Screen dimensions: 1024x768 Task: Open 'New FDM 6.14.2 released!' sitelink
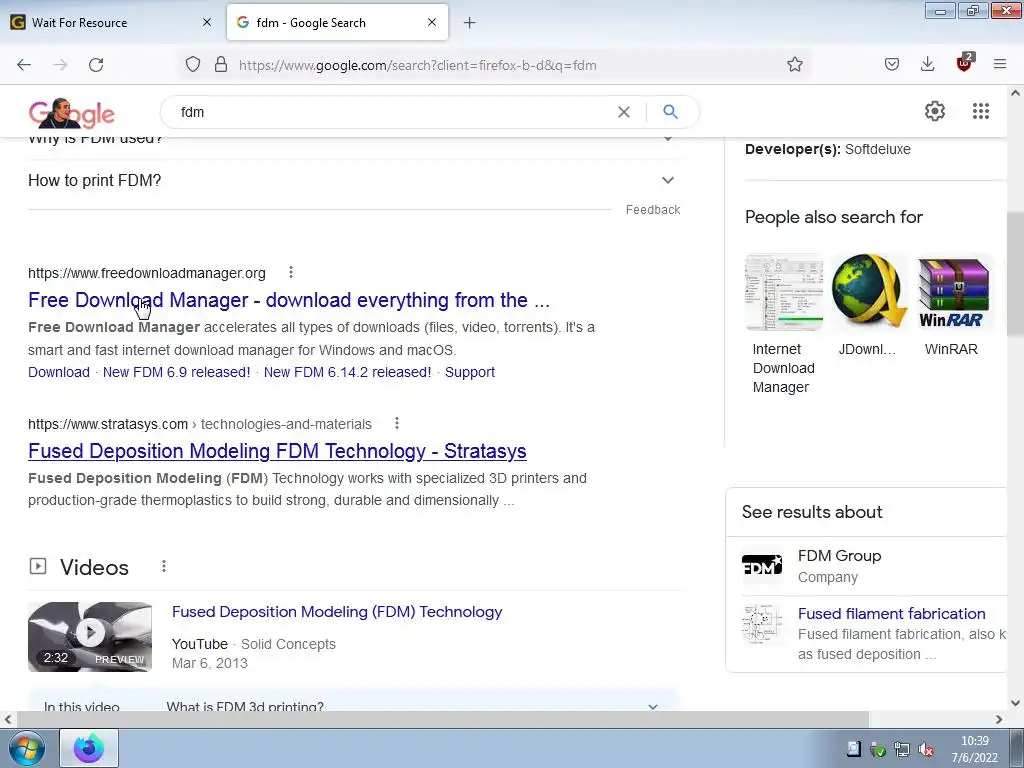coord(347,372)
